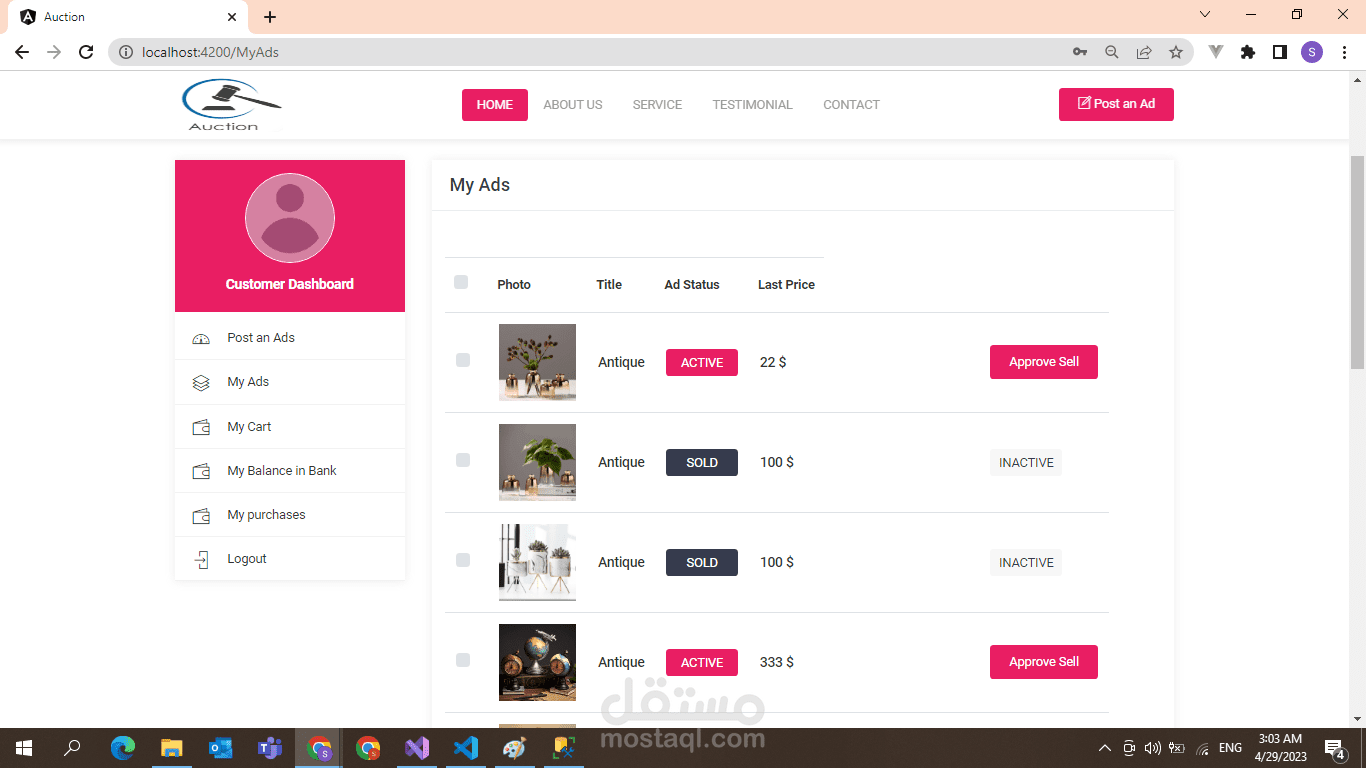This screenshot has height=768, width=1366.
Task: Open My Balance in Bank sidebar item
Action: pyautogui.click(x=290, y=471)
